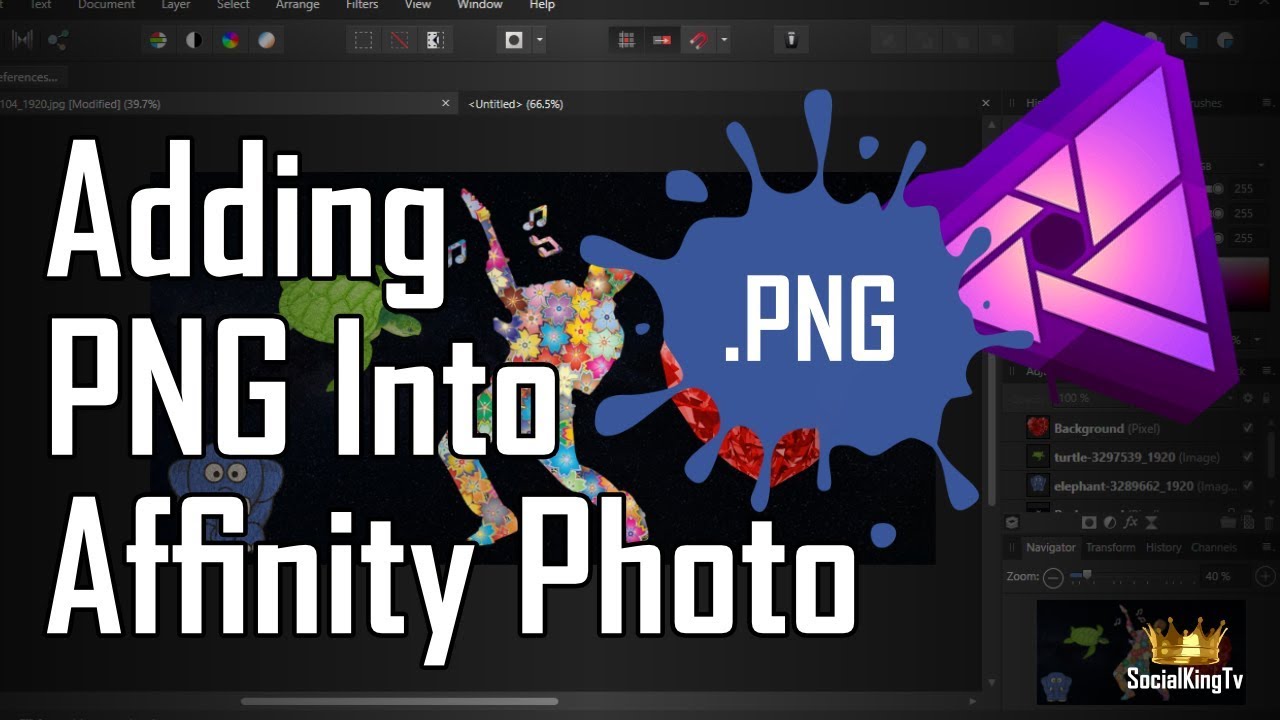Switch to the Transform tab
Viewport: 1280px width, 720px height.
(1110, 547)
